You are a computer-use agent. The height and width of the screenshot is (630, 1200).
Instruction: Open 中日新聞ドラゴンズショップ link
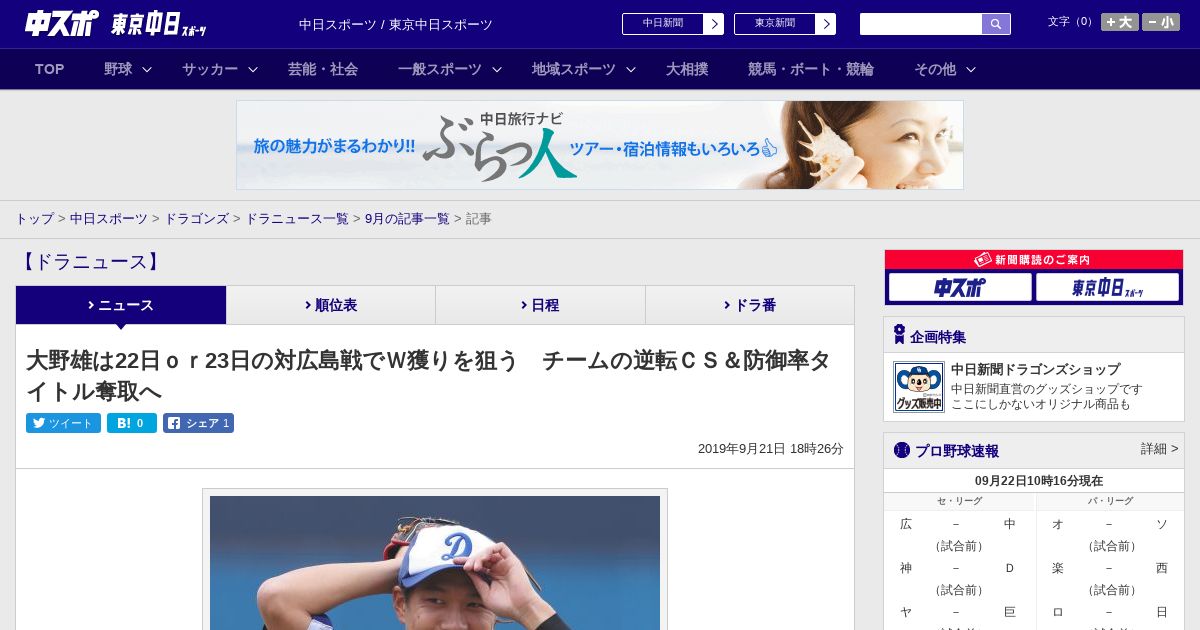pyautogui.click(x=1035, y=369)
